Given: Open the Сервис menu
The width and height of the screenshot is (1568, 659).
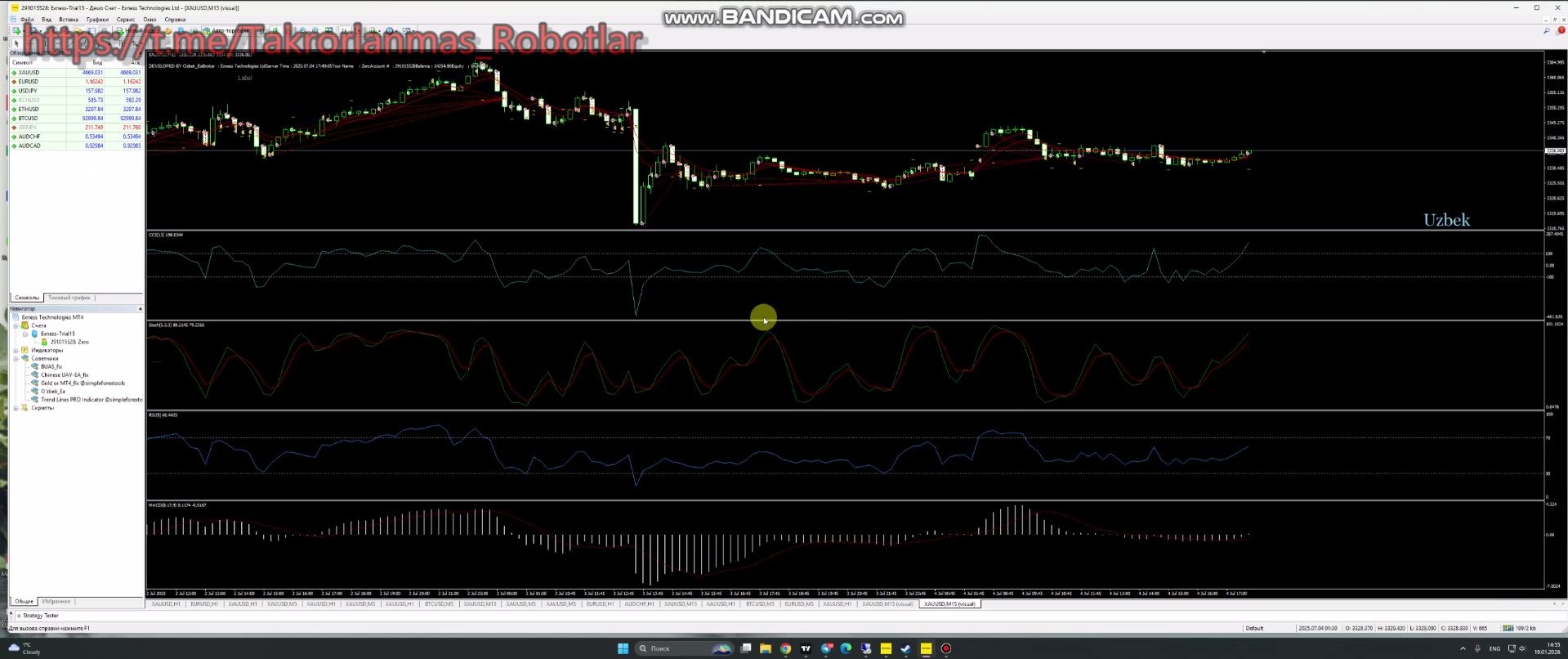Looking at the screenshot, I should tap(126, 20).
